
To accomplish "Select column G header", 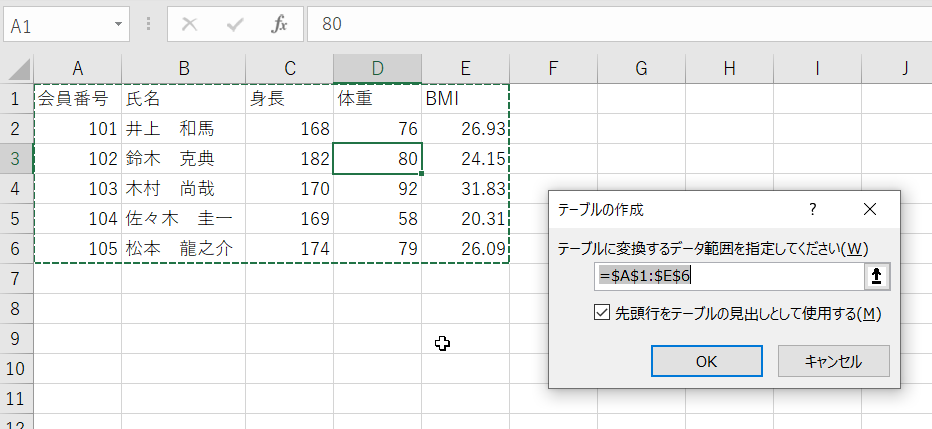I will (x=641, y=69).
